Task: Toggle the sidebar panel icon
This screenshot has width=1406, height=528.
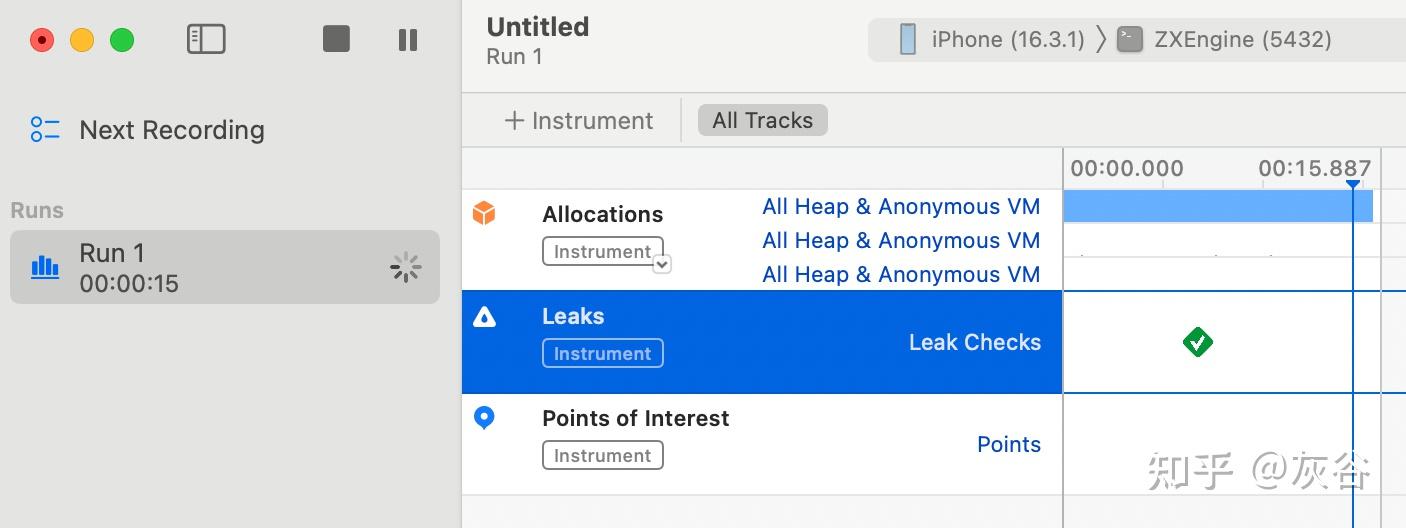Action: click(x=206, y=39)
